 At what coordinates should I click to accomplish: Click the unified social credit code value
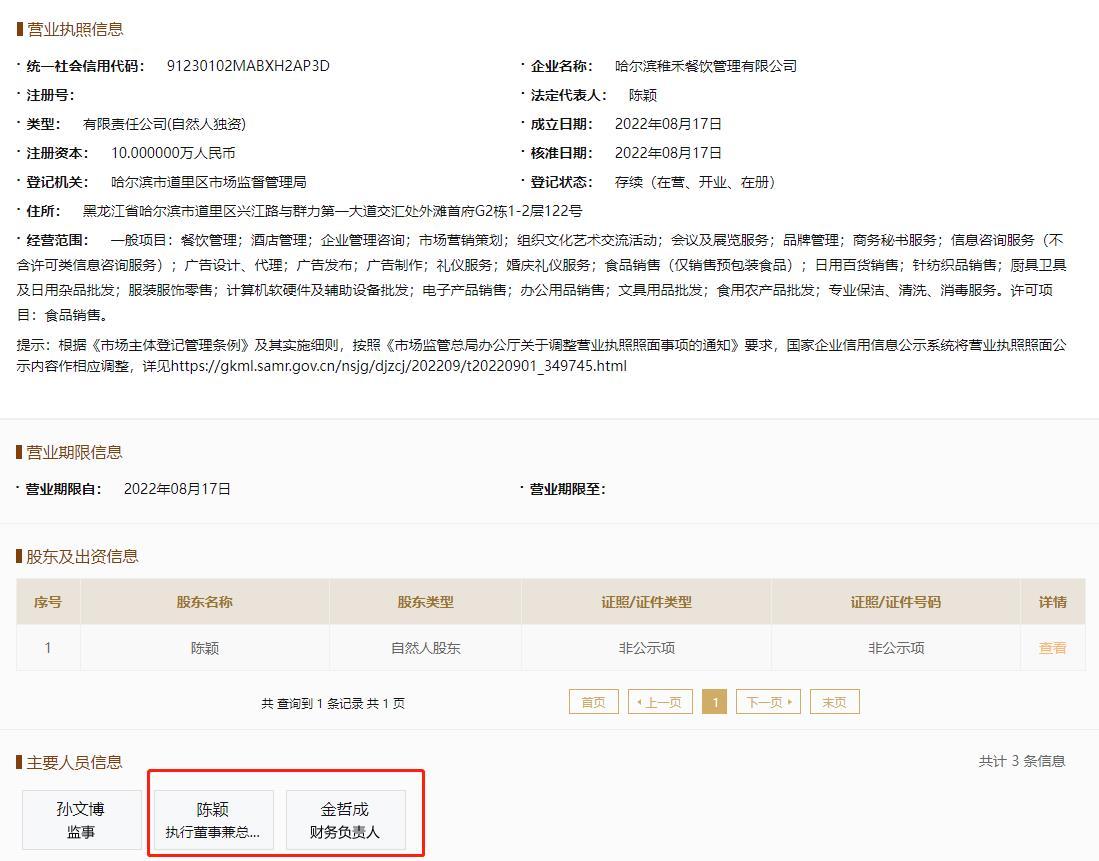248,66
